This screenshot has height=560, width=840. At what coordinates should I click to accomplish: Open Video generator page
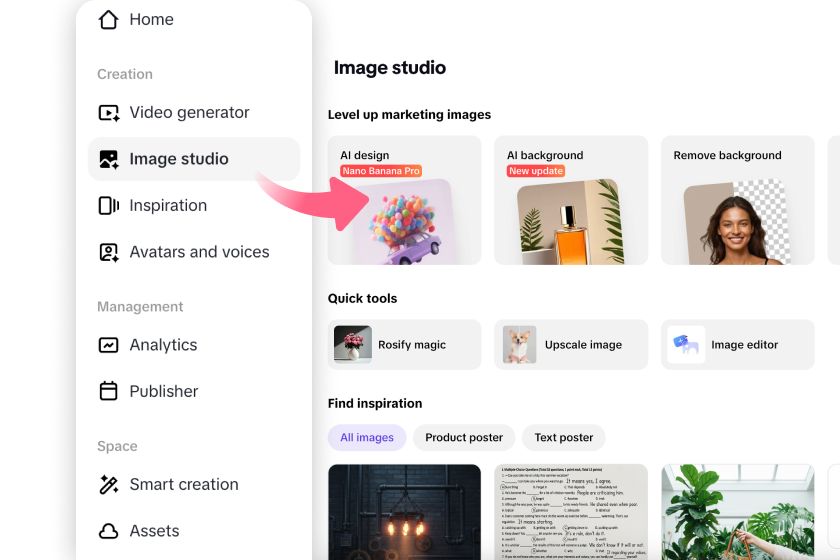point(189,113)
